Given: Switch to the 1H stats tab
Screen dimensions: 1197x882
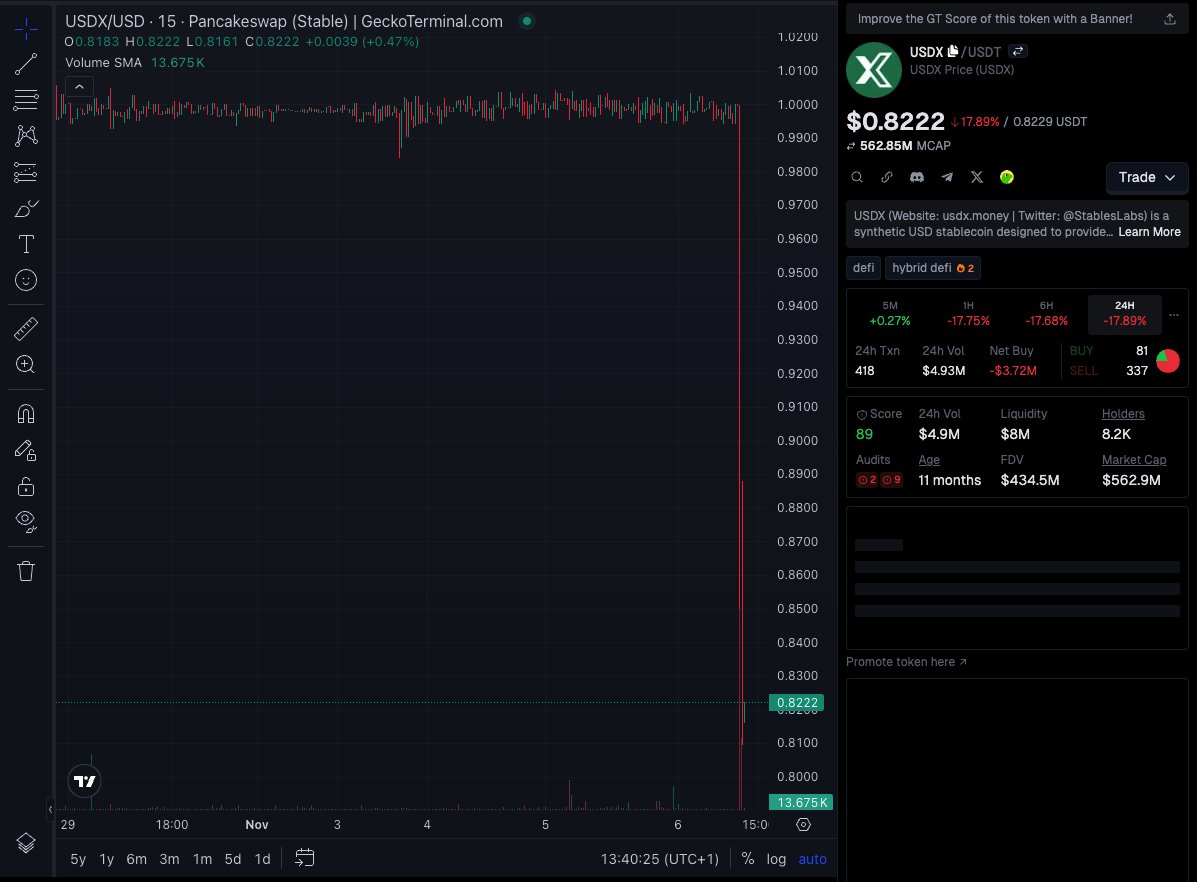Looking at the screenshot, I should 968,314.
